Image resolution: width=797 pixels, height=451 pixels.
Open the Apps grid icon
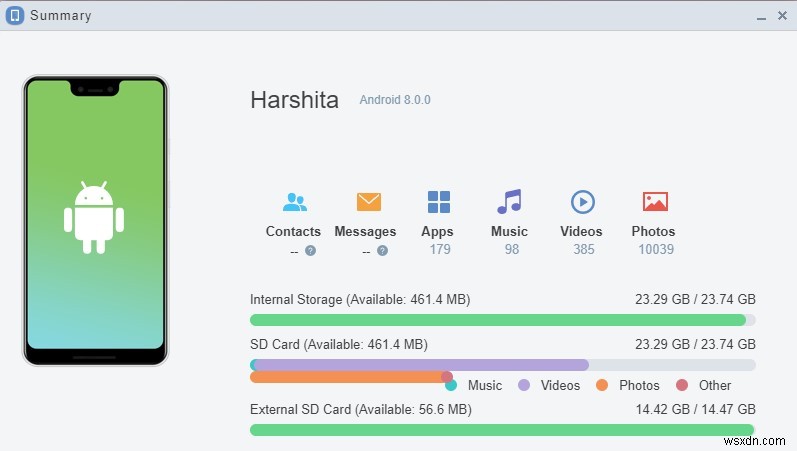(x=438, y=202)
